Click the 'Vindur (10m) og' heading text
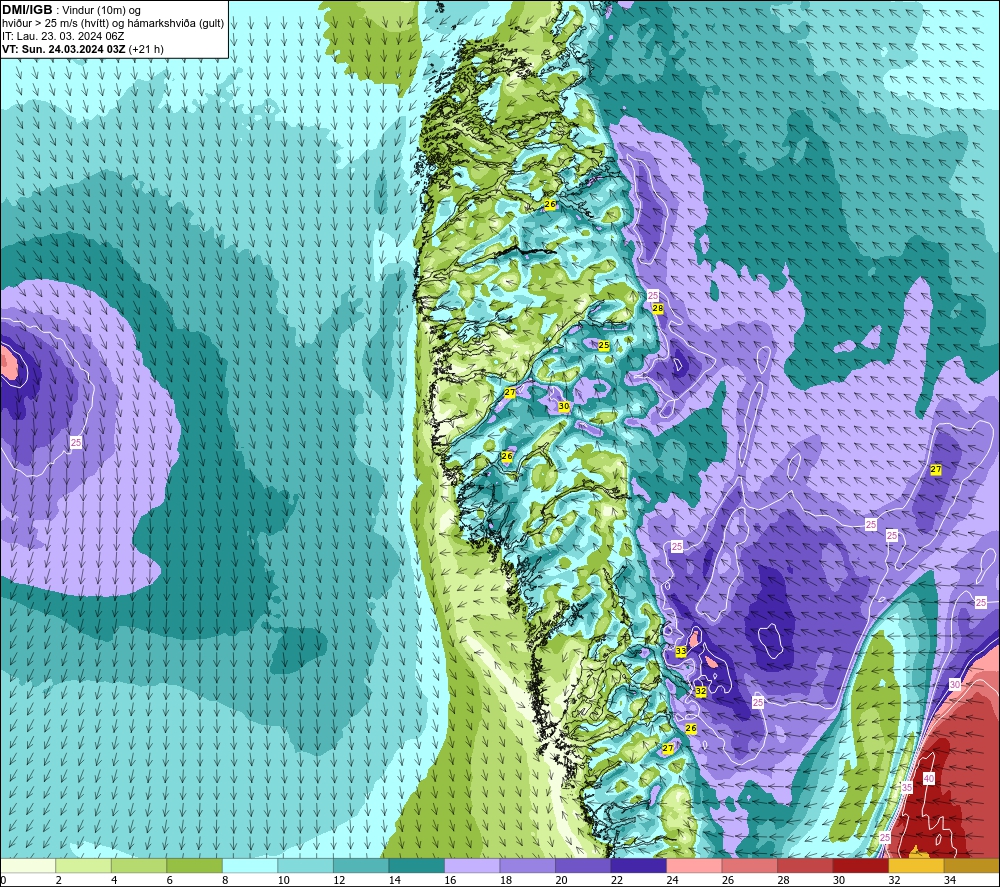The image size is (1000, 887). coord(101,10)
